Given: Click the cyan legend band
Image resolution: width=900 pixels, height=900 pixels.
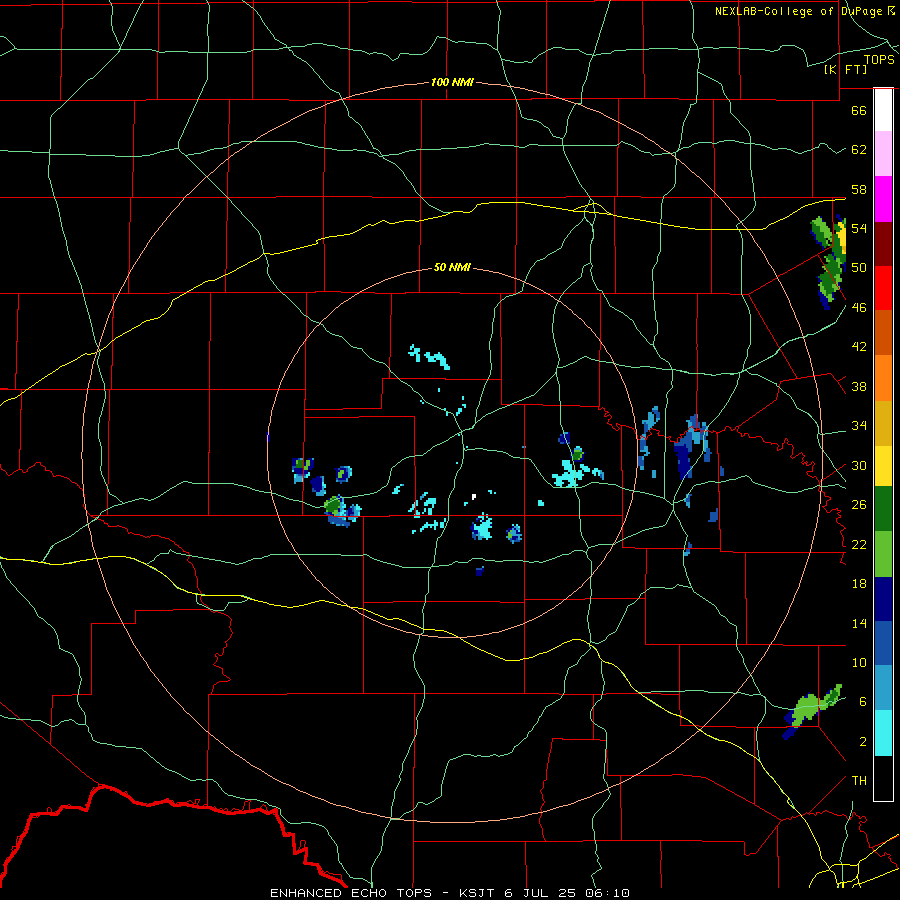Looking at the screenshot, I should (x=883, y=733).
